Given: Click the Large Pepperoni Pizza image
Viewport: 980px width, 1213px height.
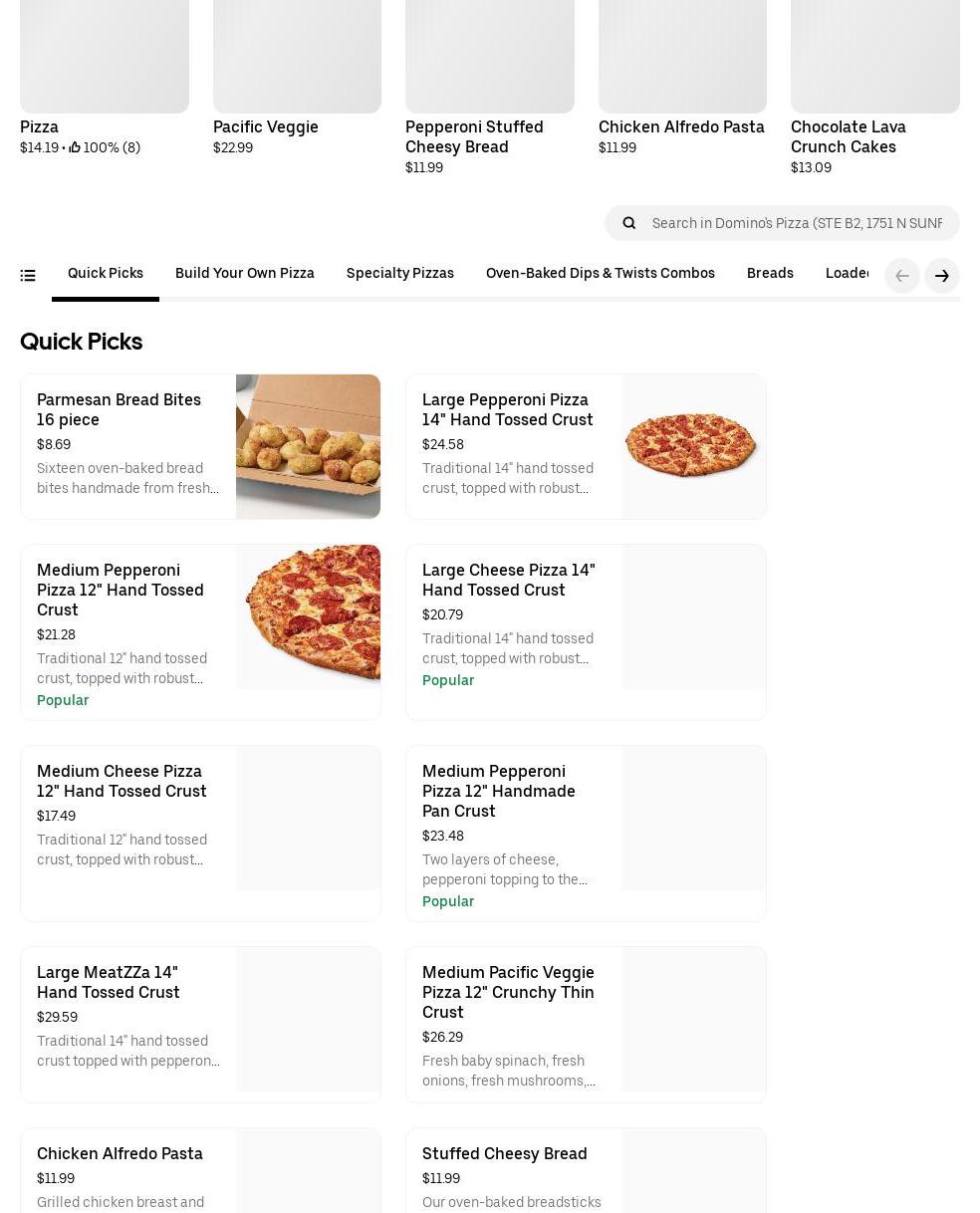Looking at the screenshot, I should (x=693, y=446).
